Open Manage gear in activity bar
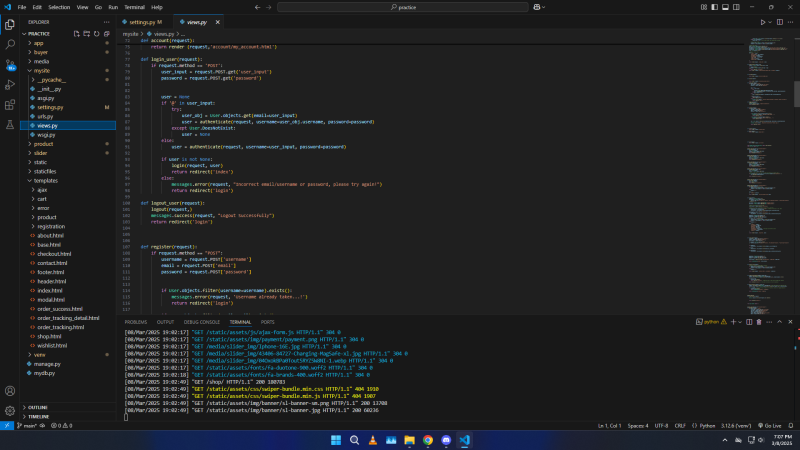800x450 pixels. pos(9,410)
